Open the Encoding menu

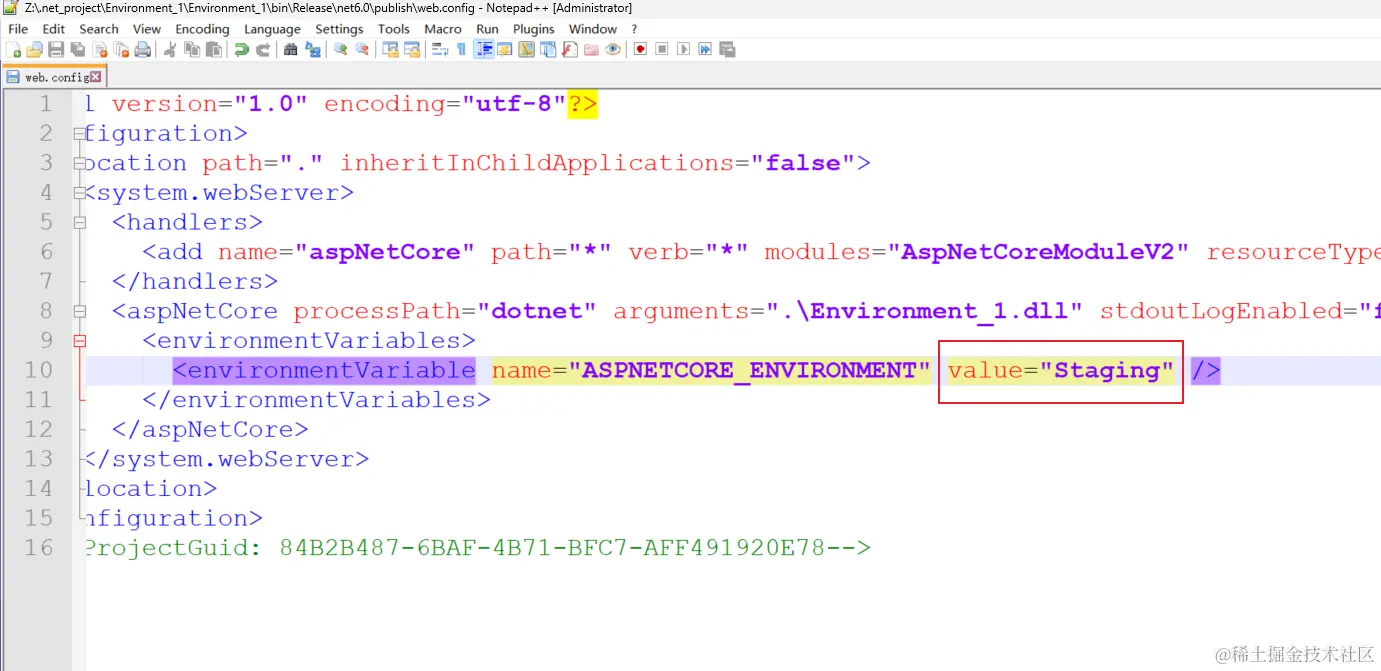[202, 29]
